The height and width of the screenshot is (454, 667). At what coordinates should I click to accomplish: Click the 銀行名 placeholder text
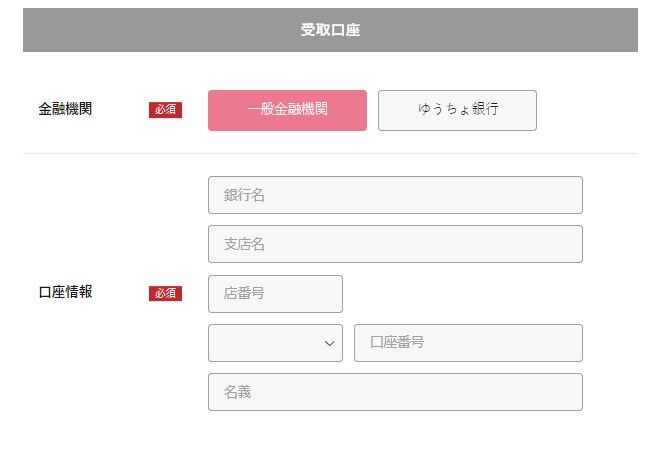tap(244, 195)
